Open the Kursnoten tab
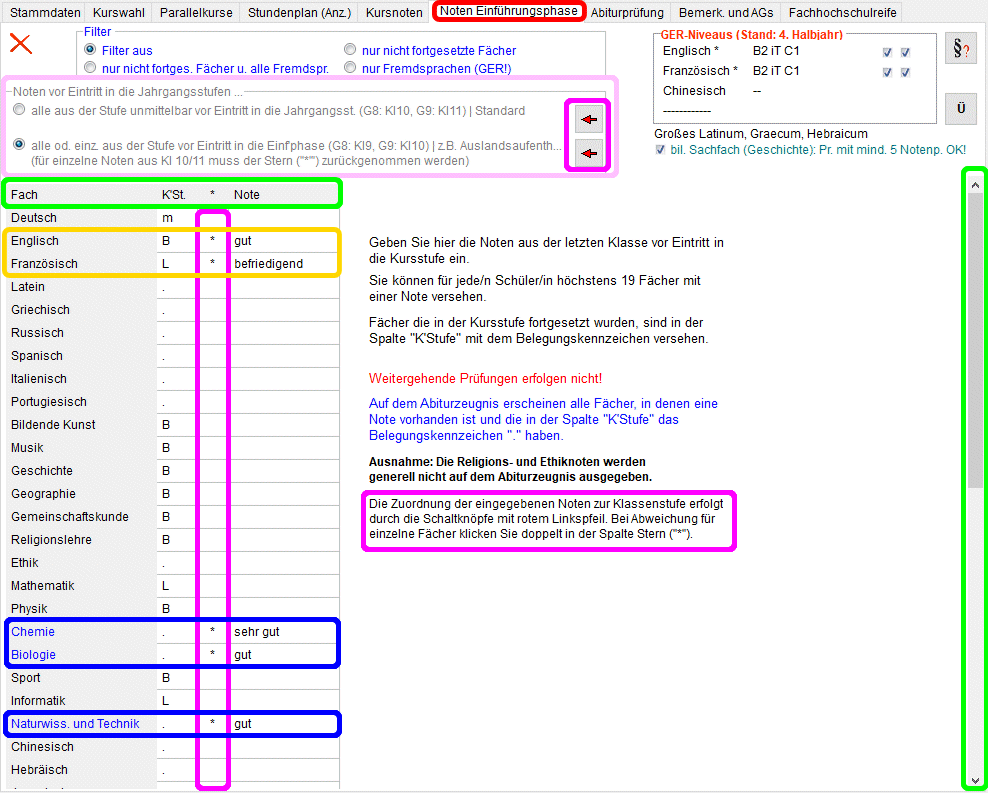The height and width of the screenshot is (793, 988). [x=393, y=13]
